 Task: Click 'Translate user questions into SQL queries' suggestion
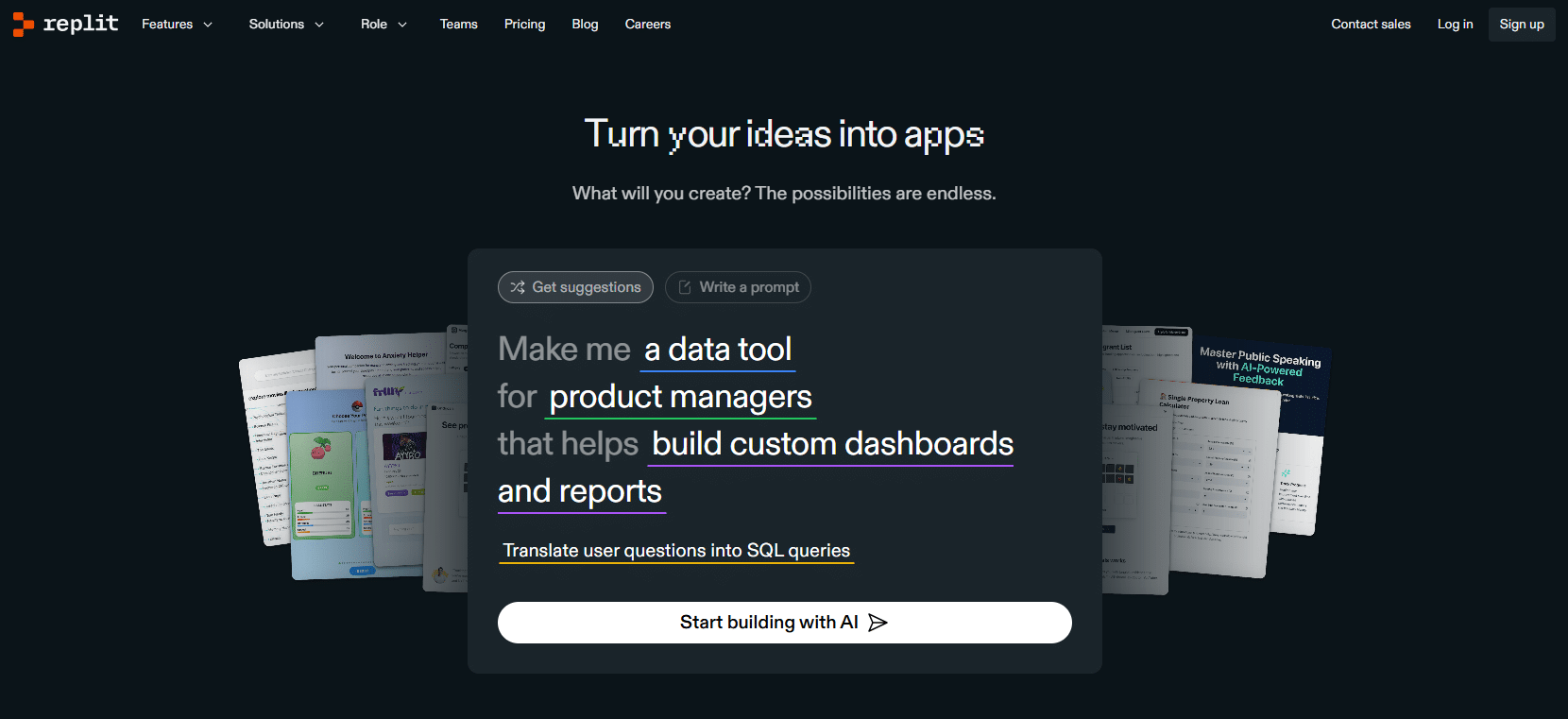click(676, 551)
